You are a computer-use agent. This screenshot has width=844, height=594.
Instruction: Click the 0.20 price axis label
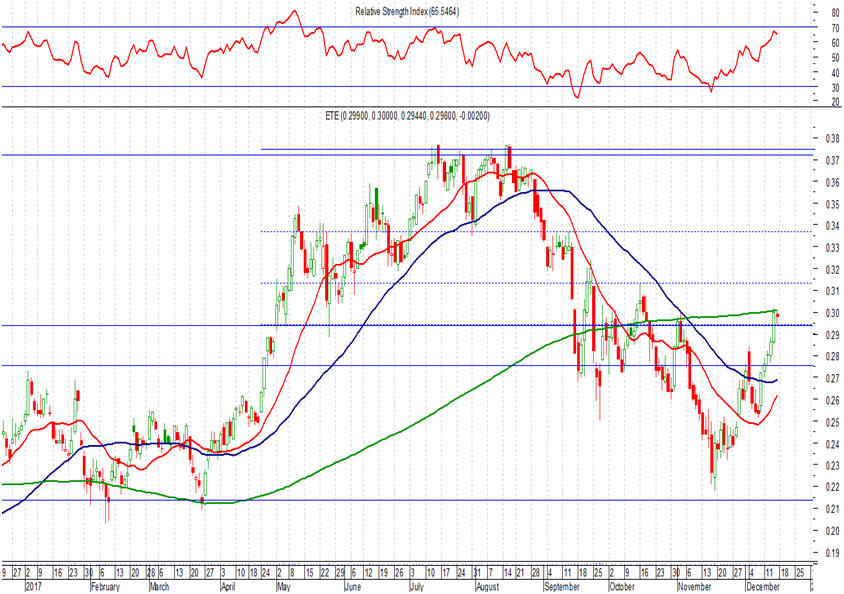click(x=833, y=531)
